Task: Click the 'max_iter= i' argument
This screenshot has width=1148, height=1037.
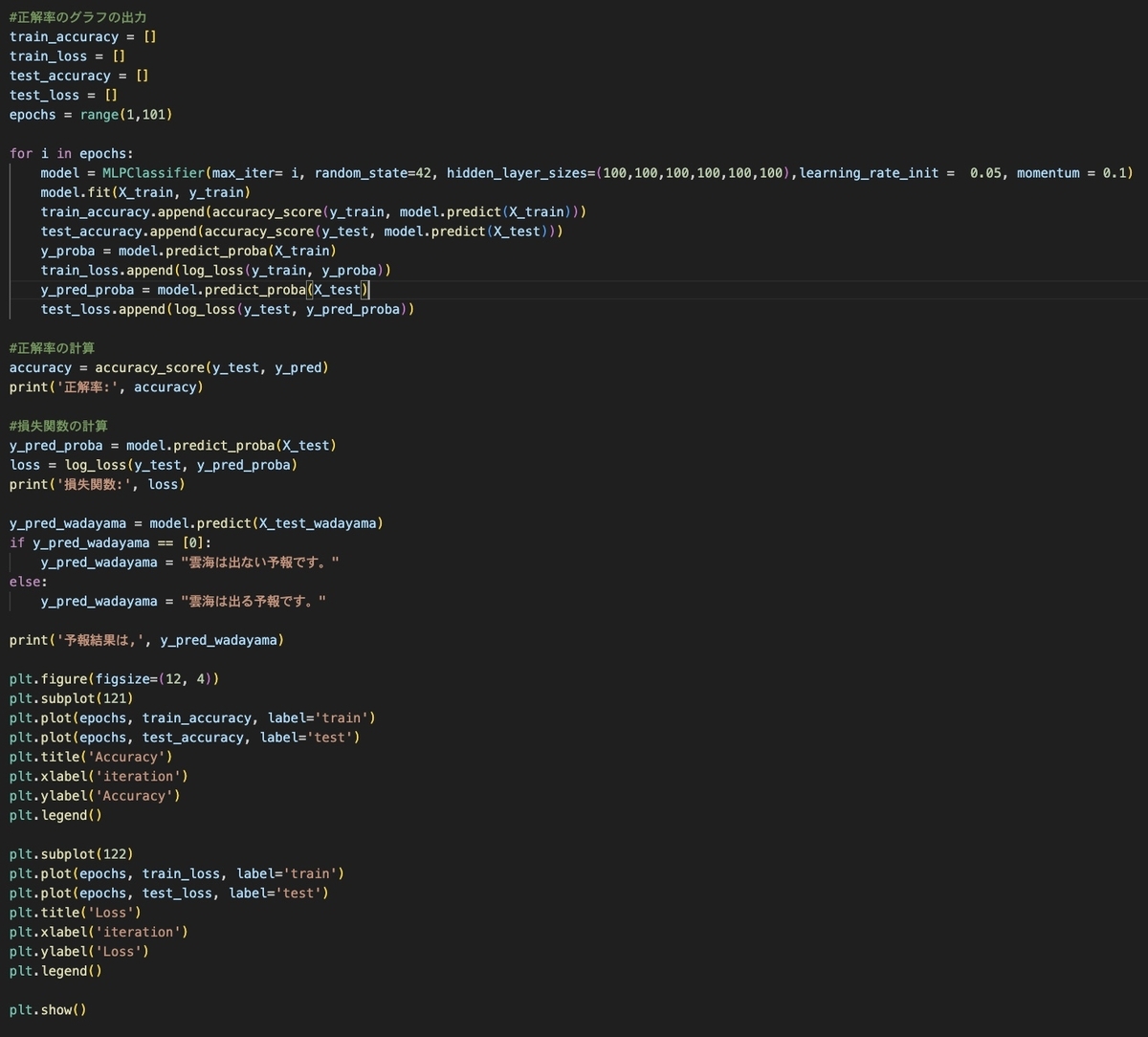Action: [x=254, y=172]
